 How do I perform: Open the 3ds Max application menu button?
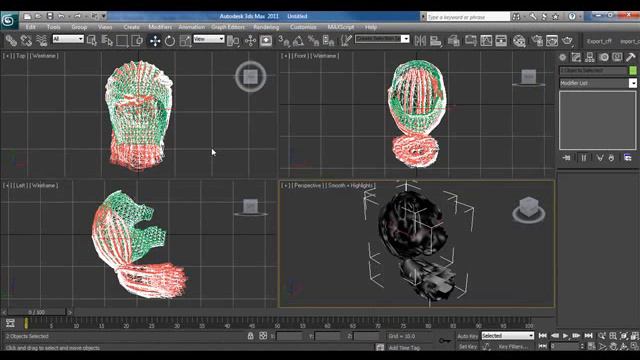point(9,20)
